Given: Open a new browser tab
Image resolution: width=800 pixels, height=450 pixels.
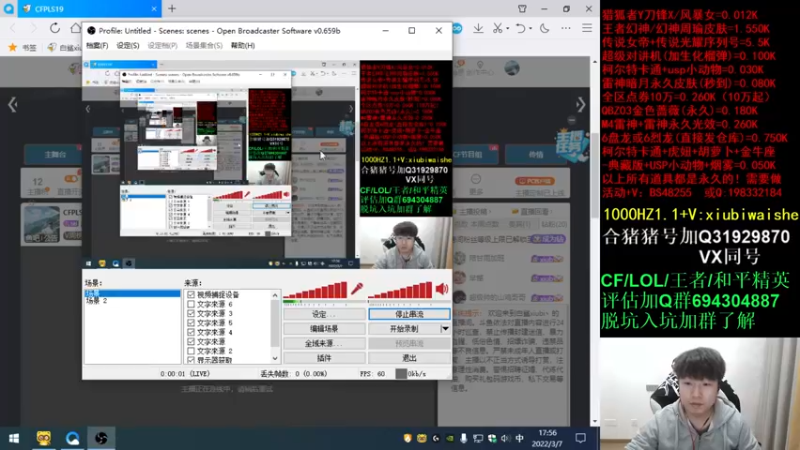Looking at the screenshot, I should (172, 9).
